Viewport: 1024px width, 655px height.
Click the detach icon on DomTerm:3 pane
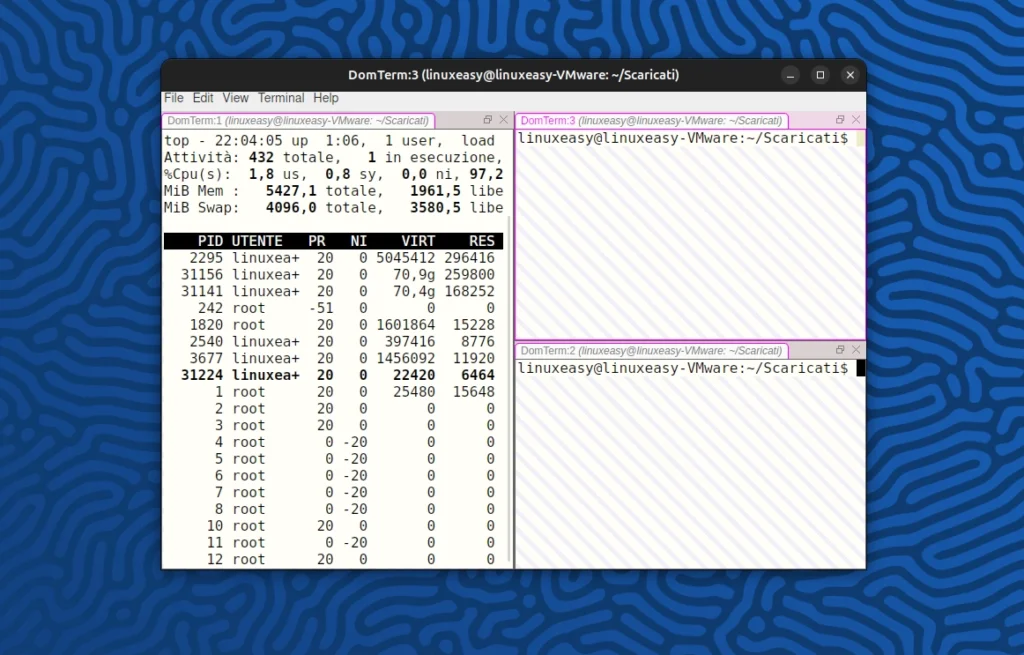tap(838, 120)
